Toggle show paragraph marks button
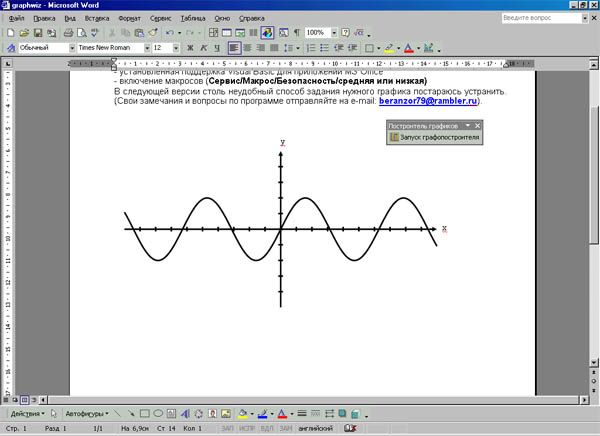 (297, 33)
